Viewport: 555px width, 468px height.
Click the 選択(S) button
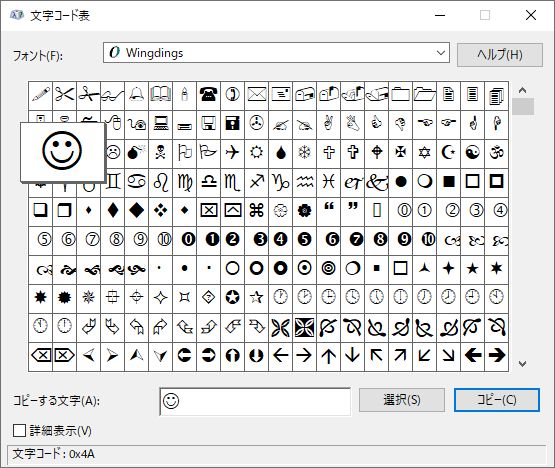click(x=402, y=400)
